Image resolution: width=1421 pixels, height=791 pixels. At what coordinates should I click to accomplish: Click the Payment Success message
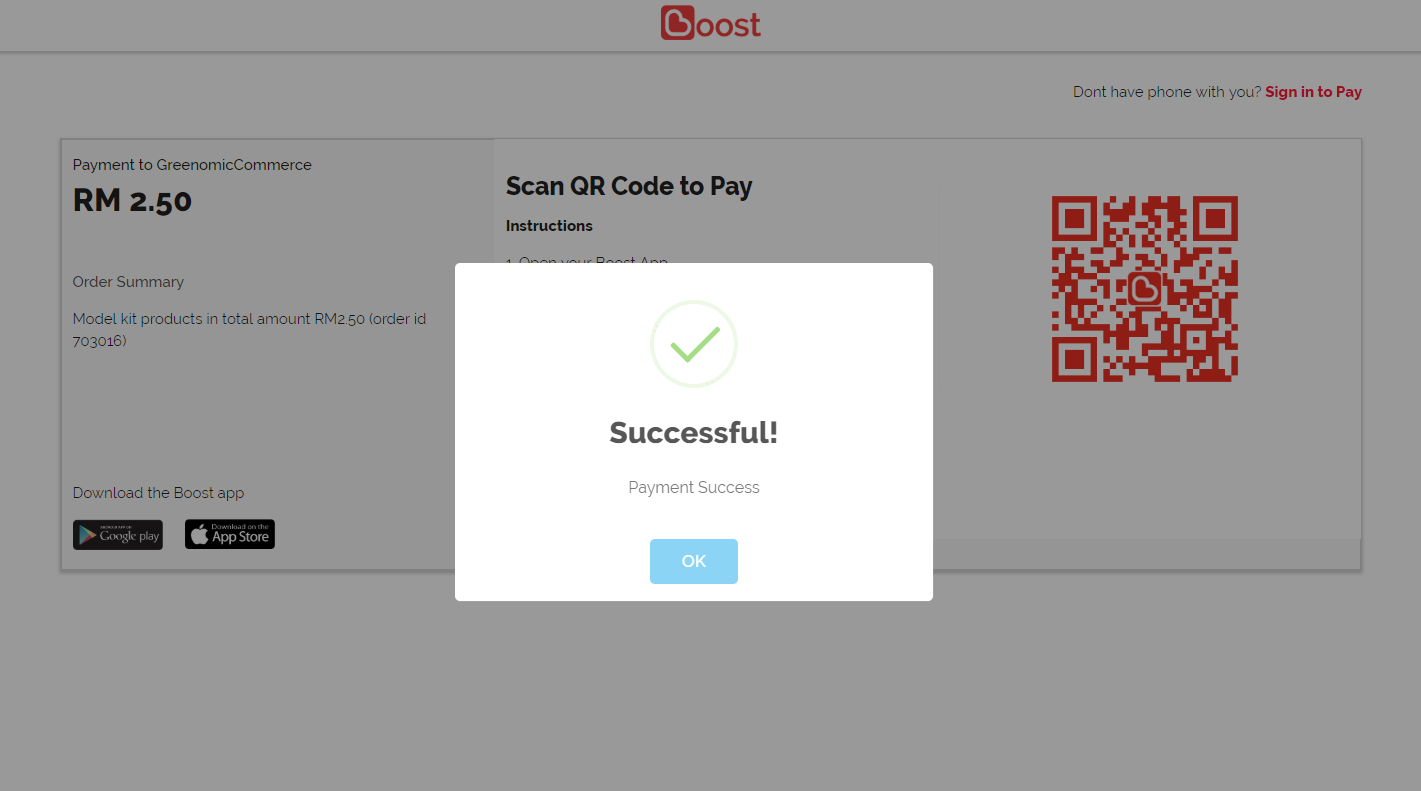[693, 488]
